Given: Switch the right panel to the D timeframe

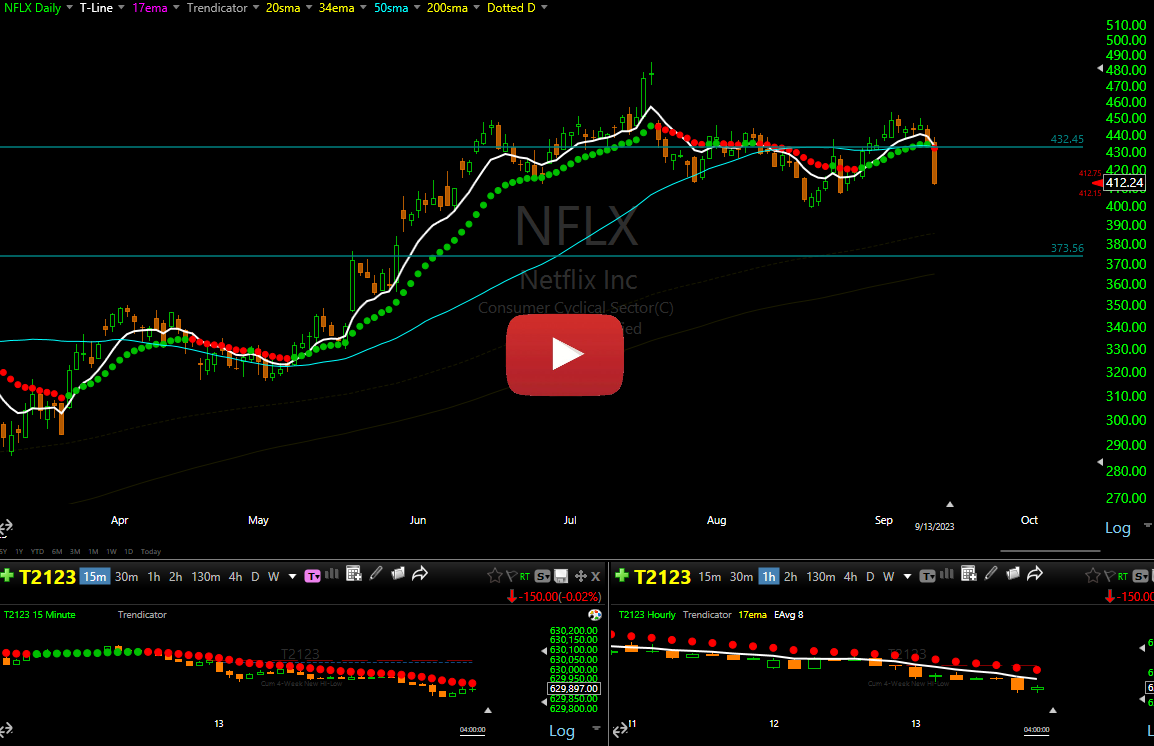Looking at the screenshot, I should (870, 577).
